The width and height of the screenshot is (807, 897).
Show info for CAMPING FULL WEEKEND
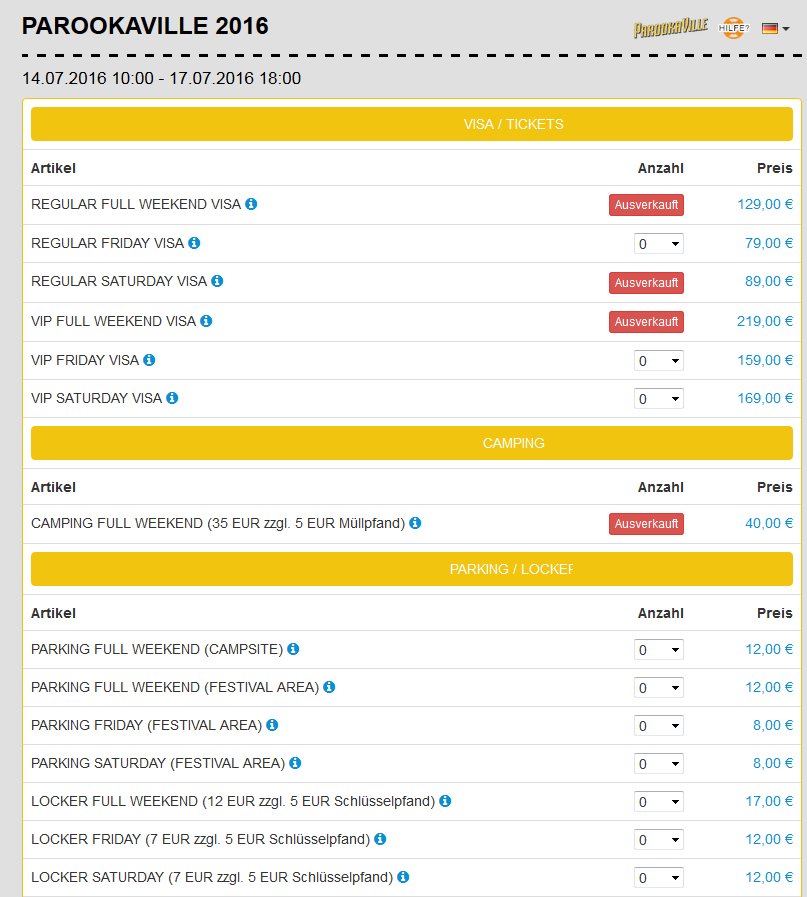pos(415,523)
